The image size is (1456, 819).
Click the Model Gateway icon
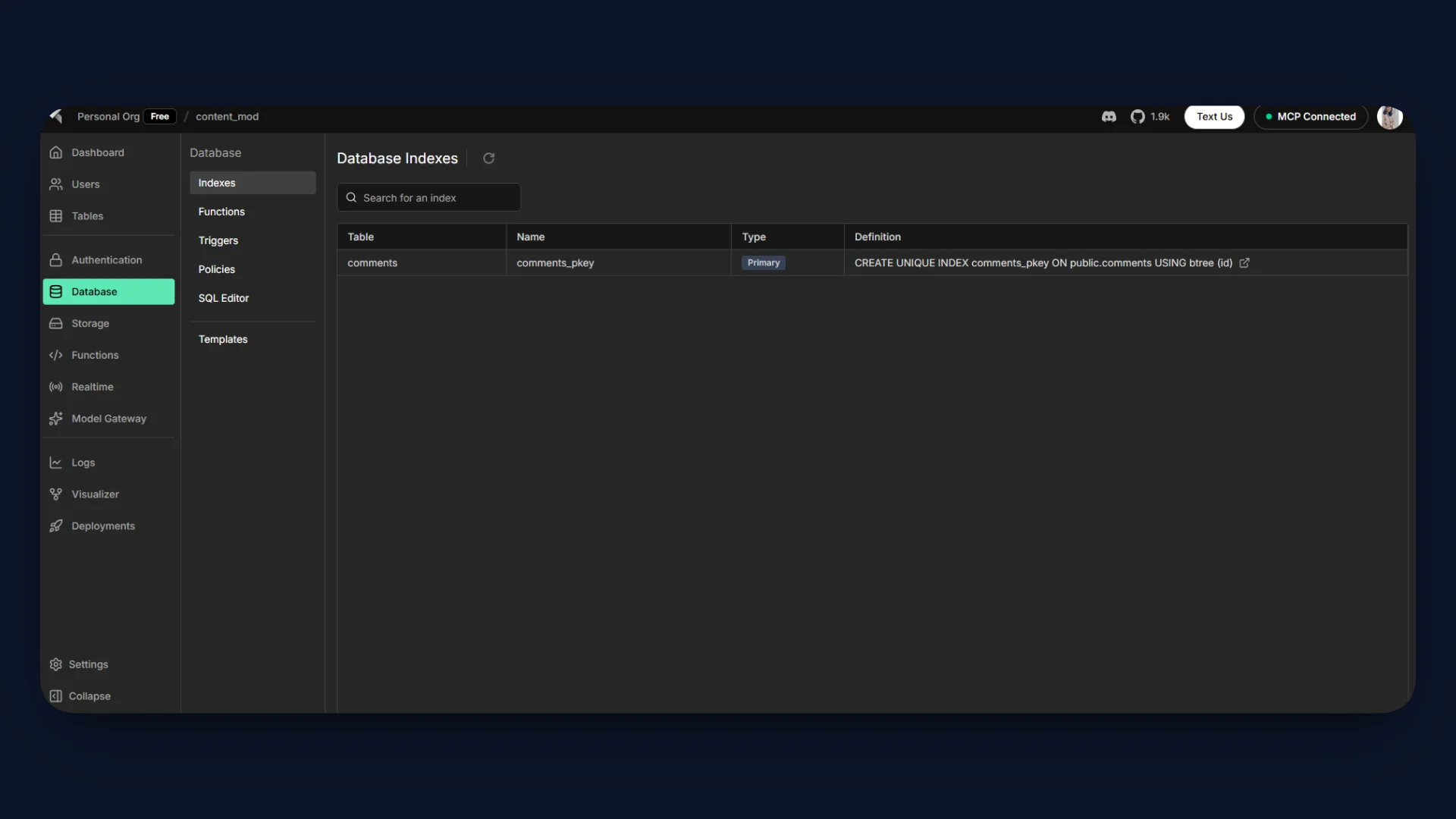56,419
